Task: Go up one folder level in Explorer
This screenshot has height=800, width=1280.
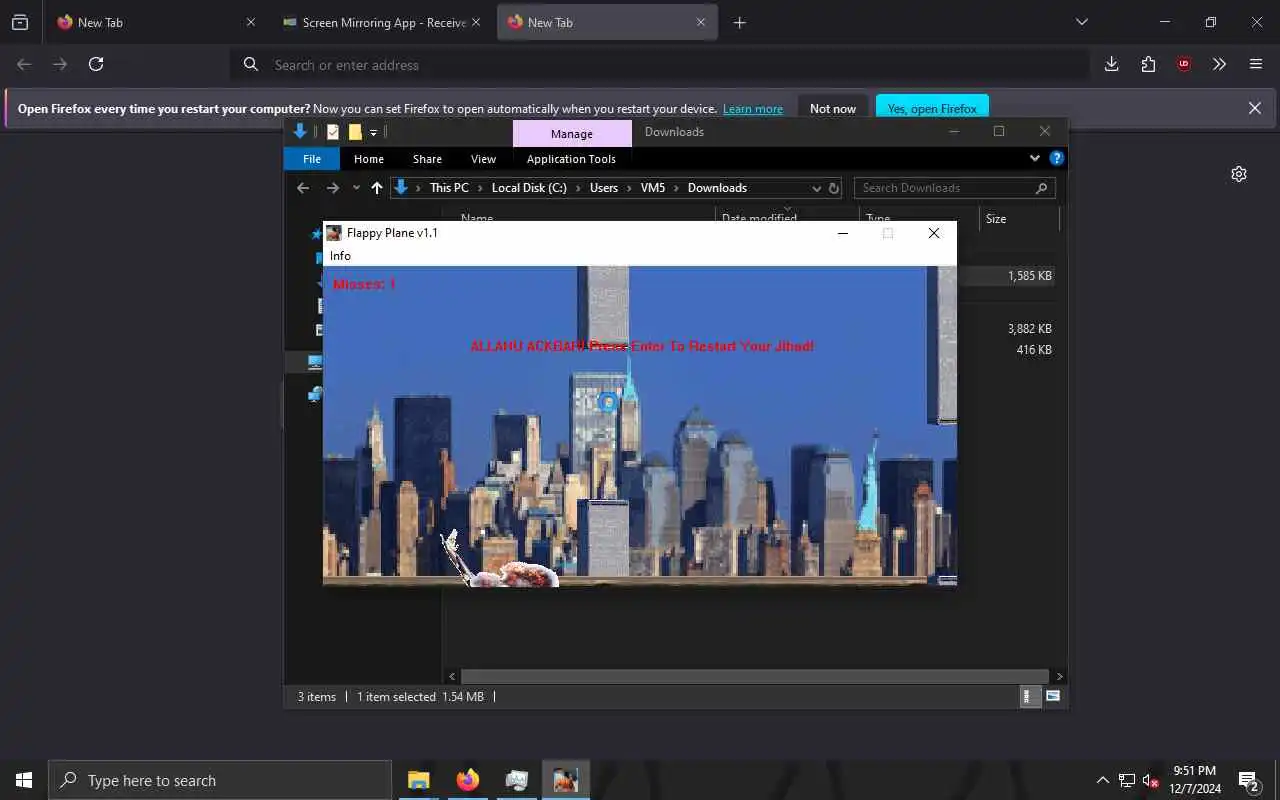Action: 377,188
